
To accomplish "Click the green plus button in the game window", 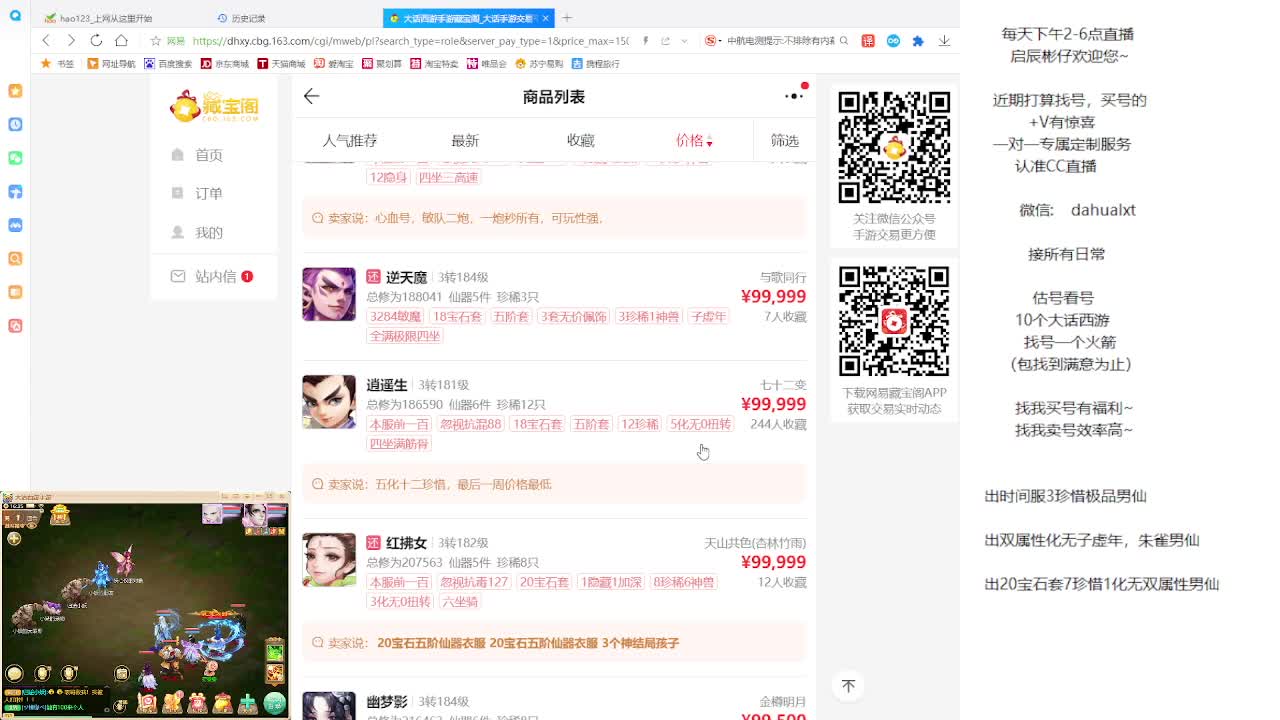I will pyautogui.click(x=247, y=703).
